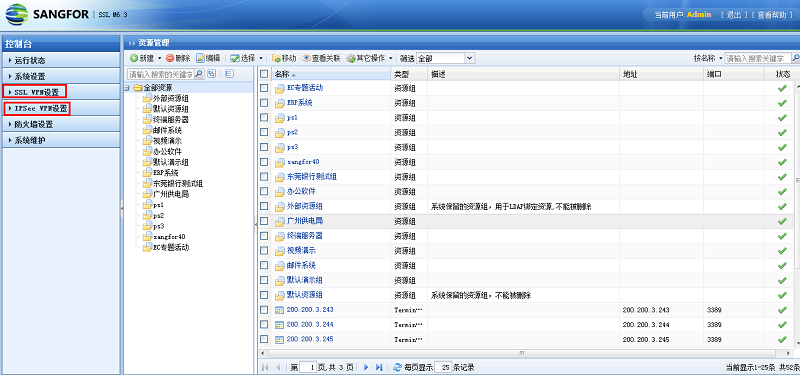Screen dimensions: 800x375
Task: Click the tree search keyword input field
Action: [x=161, y=74]
